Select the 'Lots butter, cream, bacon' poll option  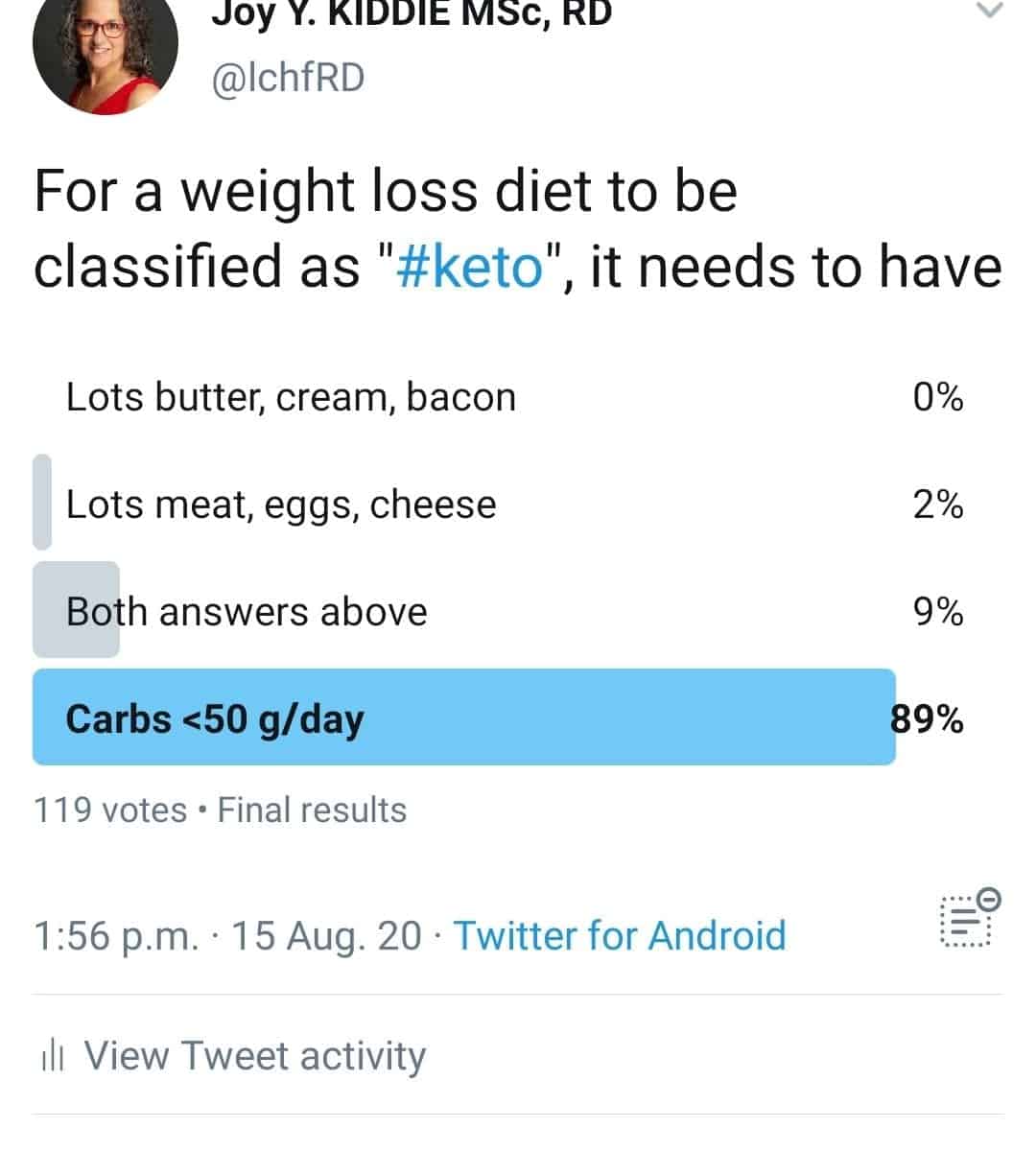click(x=499, y=396)
